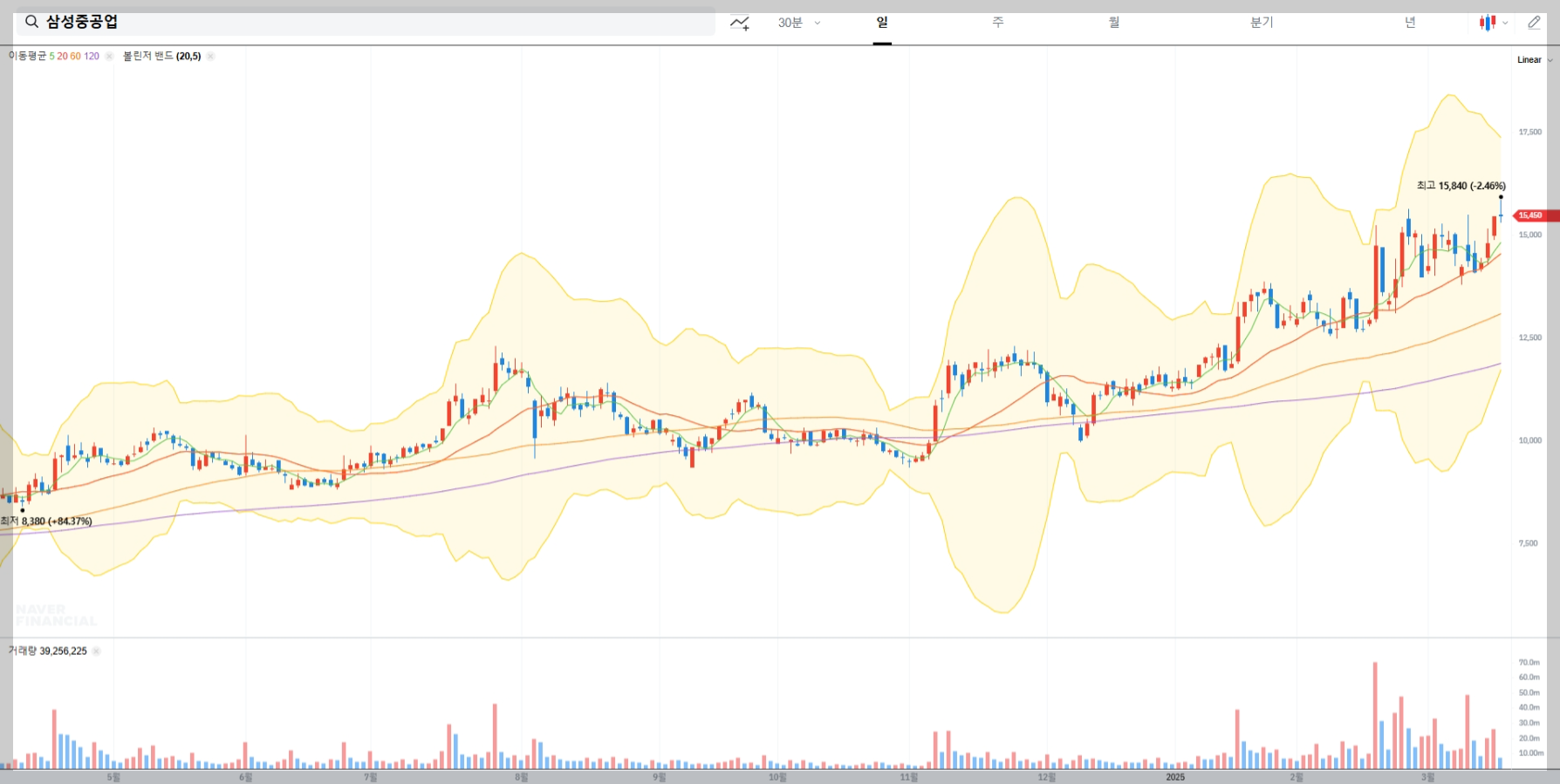The width and height of the screenshot is (1560, 784).
Task: Click the 최고 15,840 (-2.46%) high label
Action: pos(1461,186)
